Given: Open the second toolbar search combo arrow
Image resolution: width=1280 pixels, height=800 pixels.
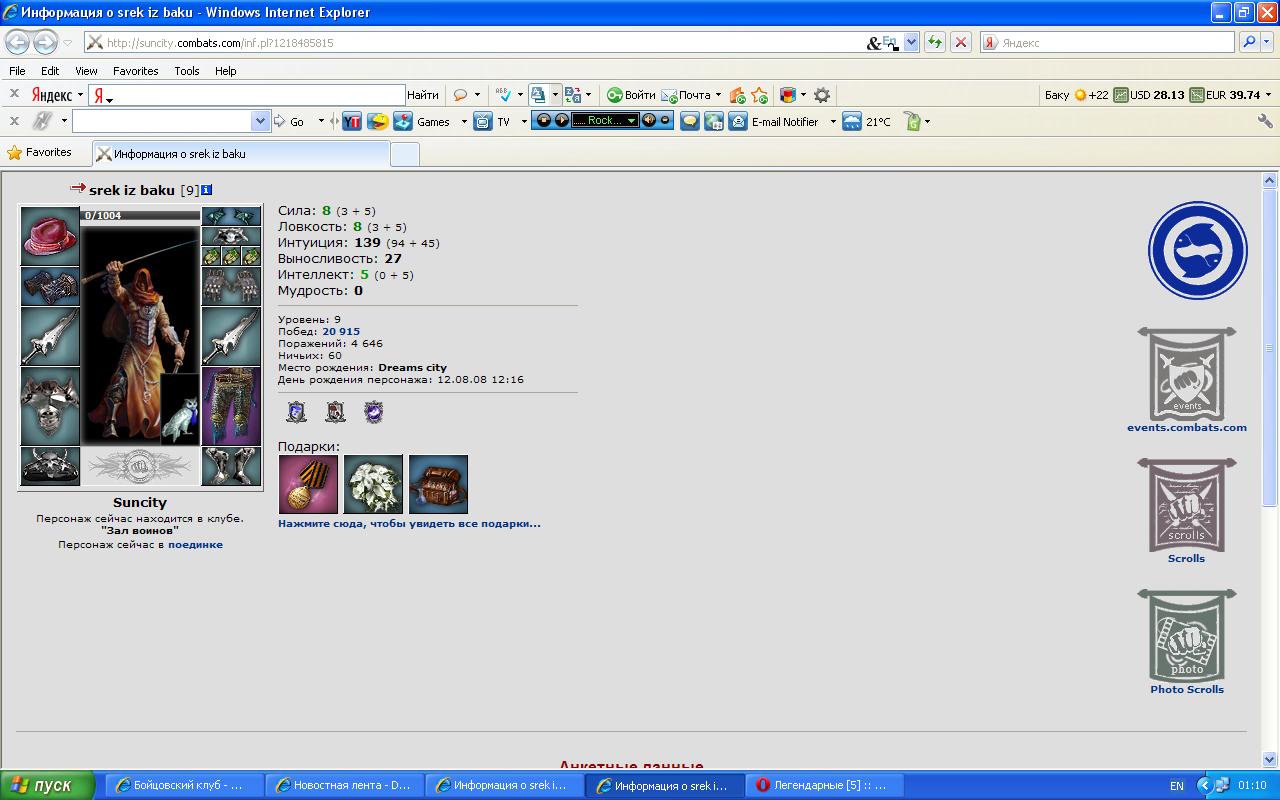Looking at the screenshot, I should point(261,121).
